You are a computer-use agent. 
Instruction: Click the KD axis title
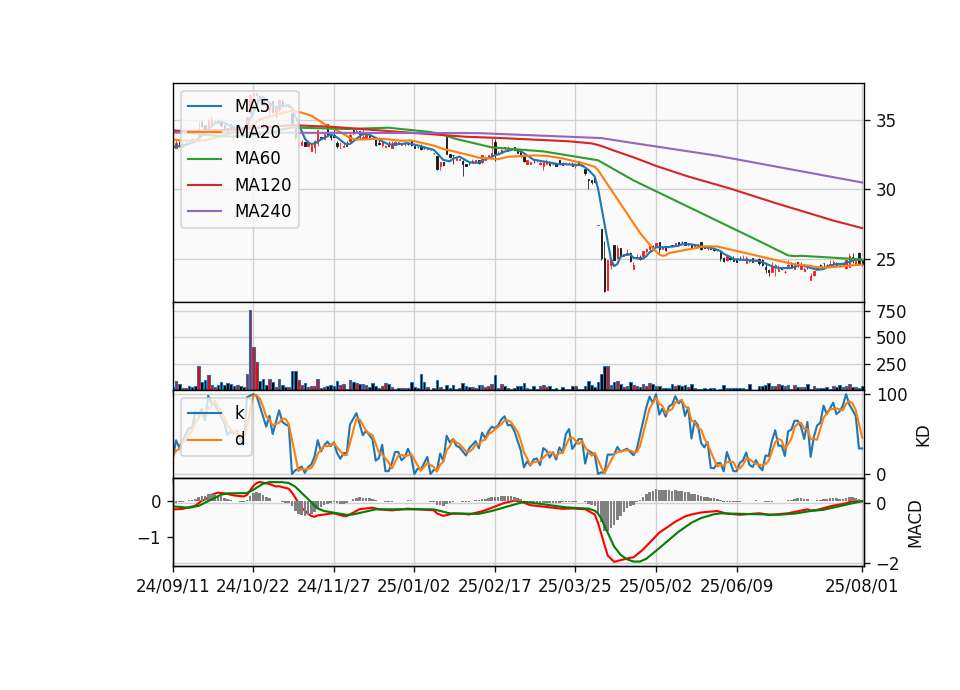click(x=922, y=436)
